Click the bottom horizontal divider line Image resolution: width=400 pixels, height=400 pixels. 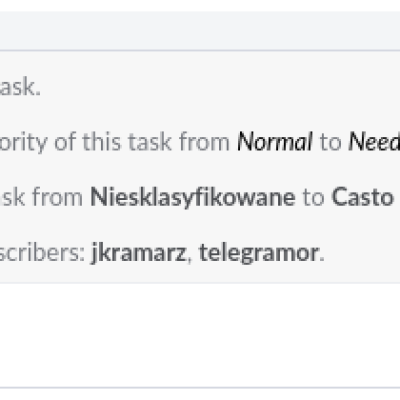(200, 388)
